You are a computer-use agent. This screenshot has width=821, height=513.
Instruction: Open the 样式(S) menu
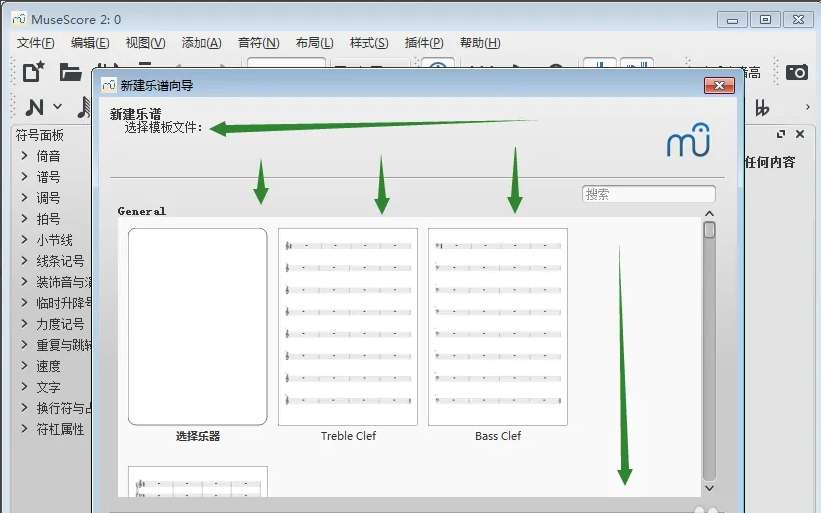[x=369, y=43]
